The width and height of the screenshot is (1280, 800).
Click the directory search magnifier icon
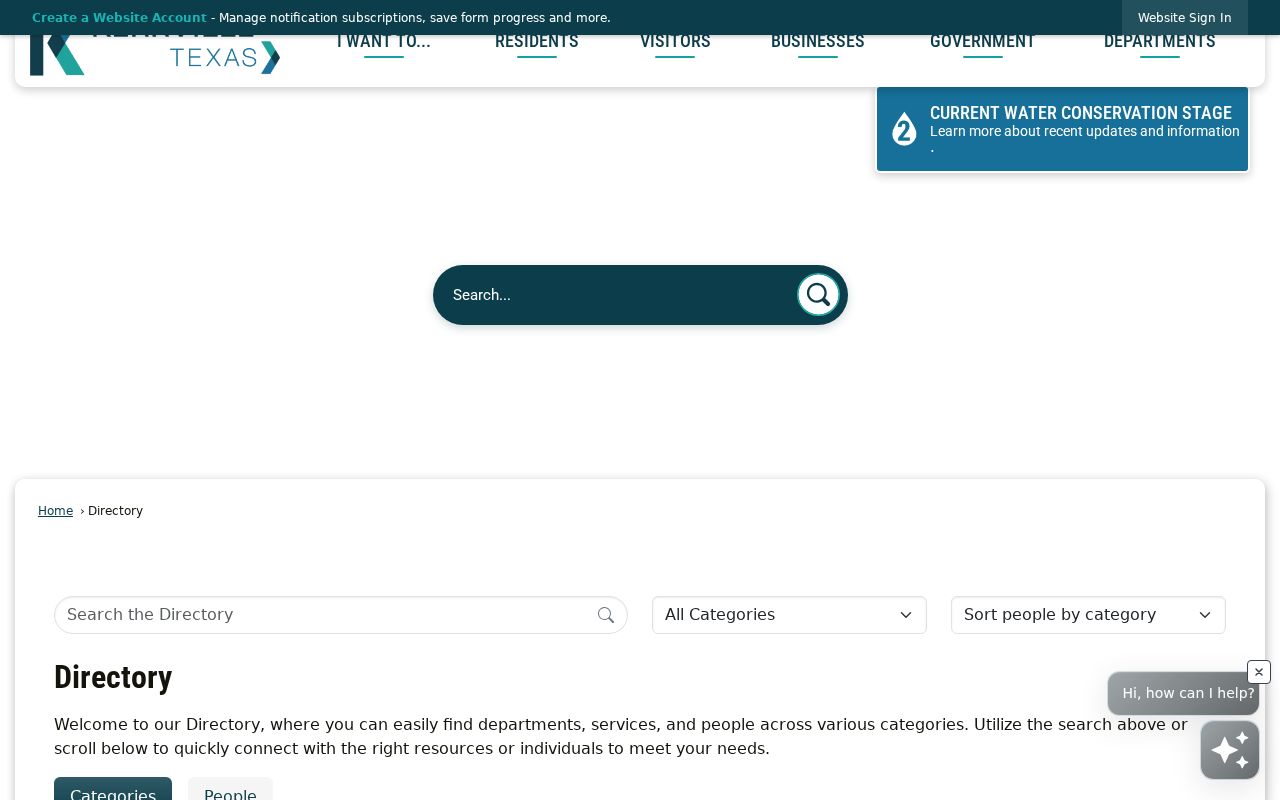pyautogui.click(x=606, y=615)
